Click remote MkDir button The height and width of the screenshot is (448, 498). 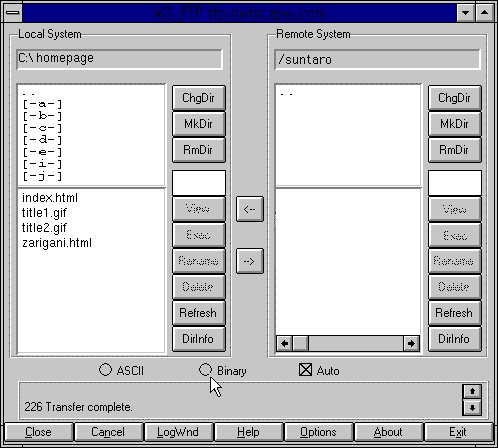pos(455,124)
